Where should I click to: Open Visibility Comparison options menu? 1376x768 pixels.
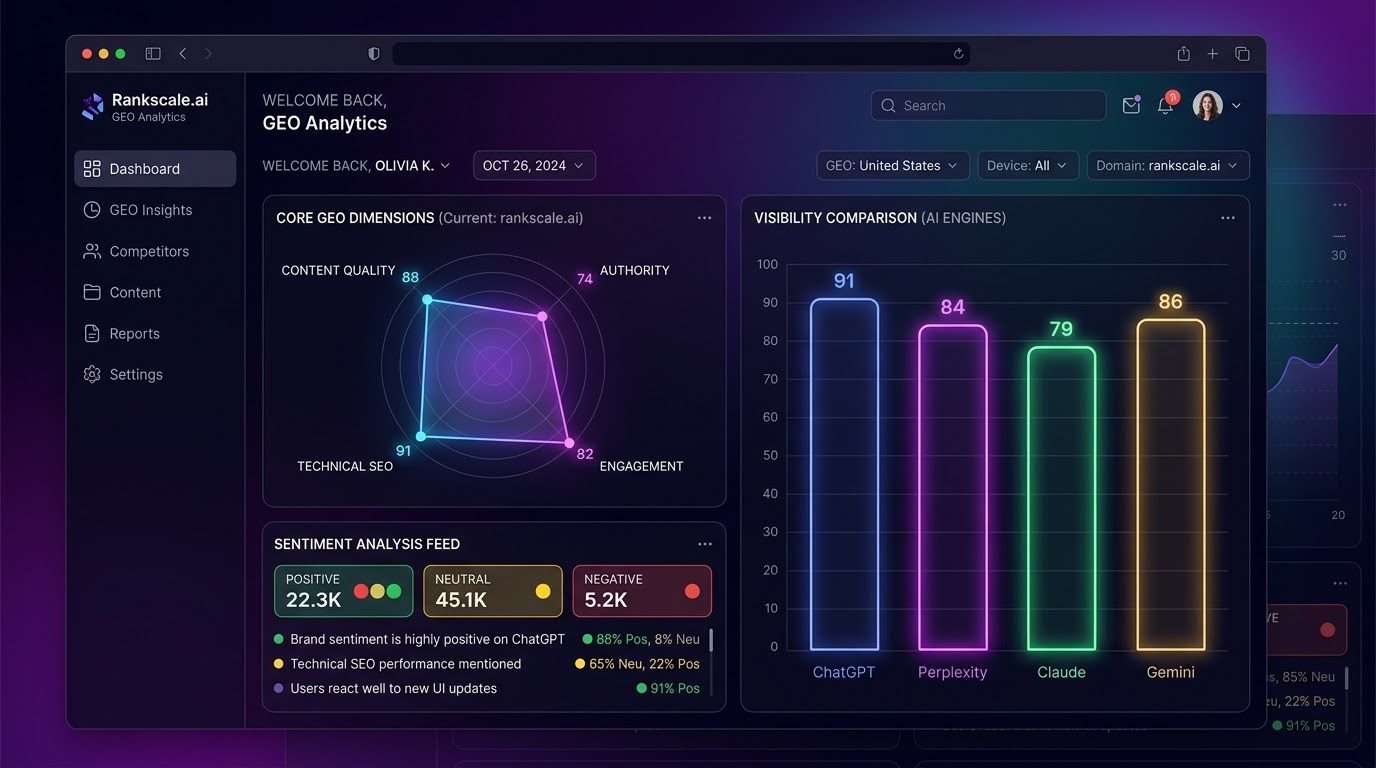(x=1228, y=218)
